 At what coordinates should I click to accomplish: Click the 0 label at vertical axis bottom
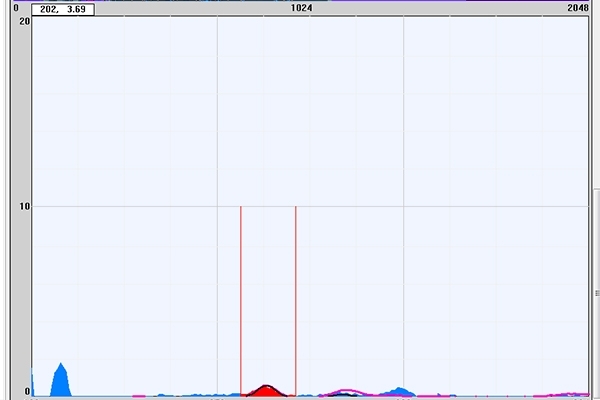27,392
